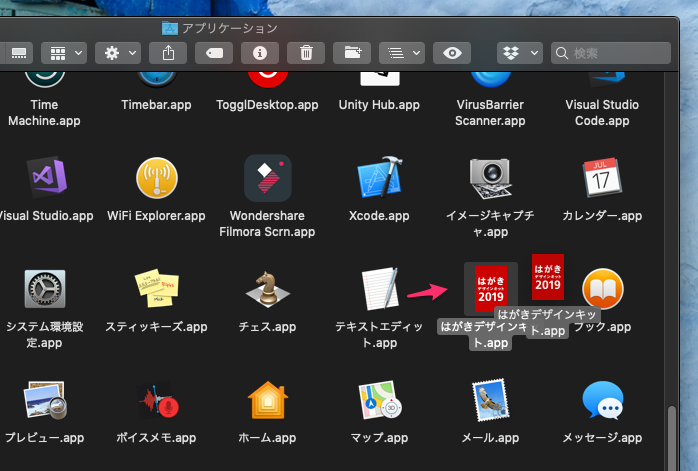
Task: Click the new folder toolbar button
Action: coord(352,53)
